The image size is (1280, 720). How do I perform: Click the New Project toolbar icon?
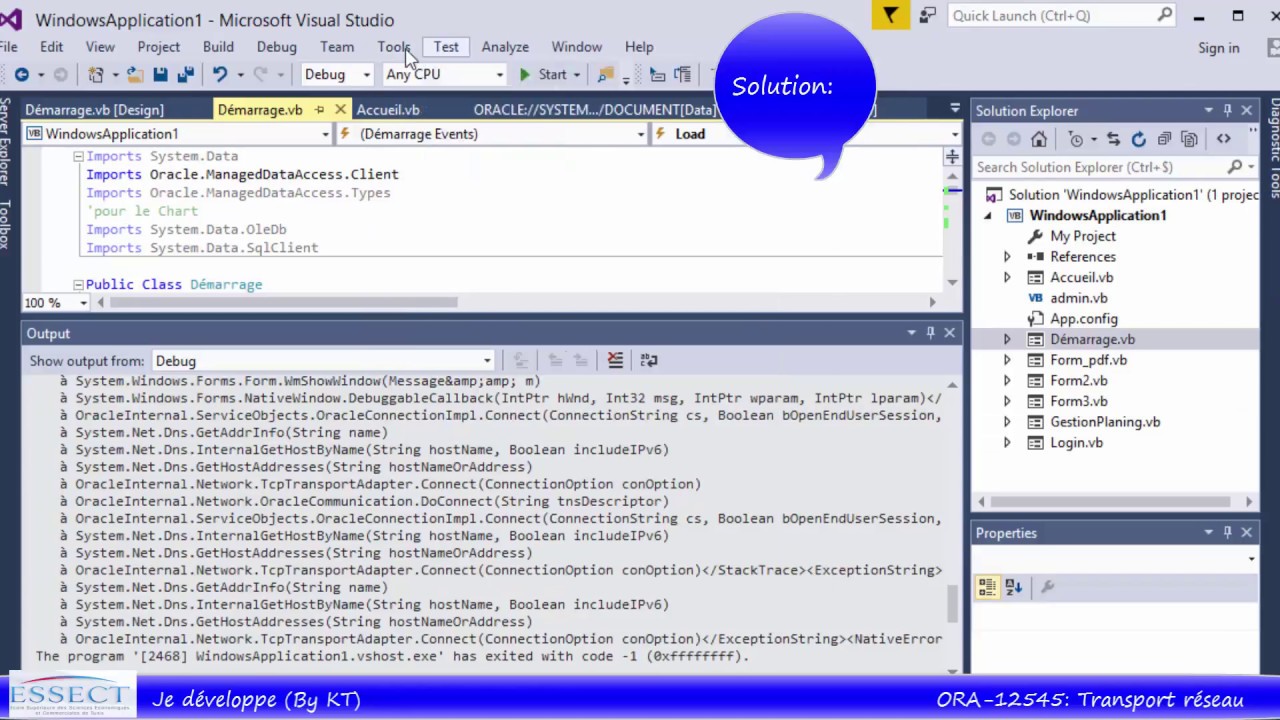(96, 74)
